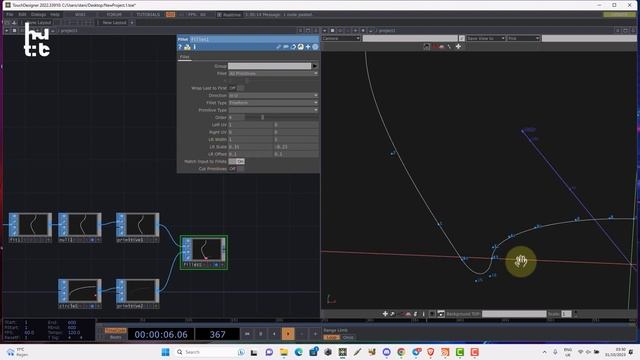Select the New Layout tab

click(114, 22)
